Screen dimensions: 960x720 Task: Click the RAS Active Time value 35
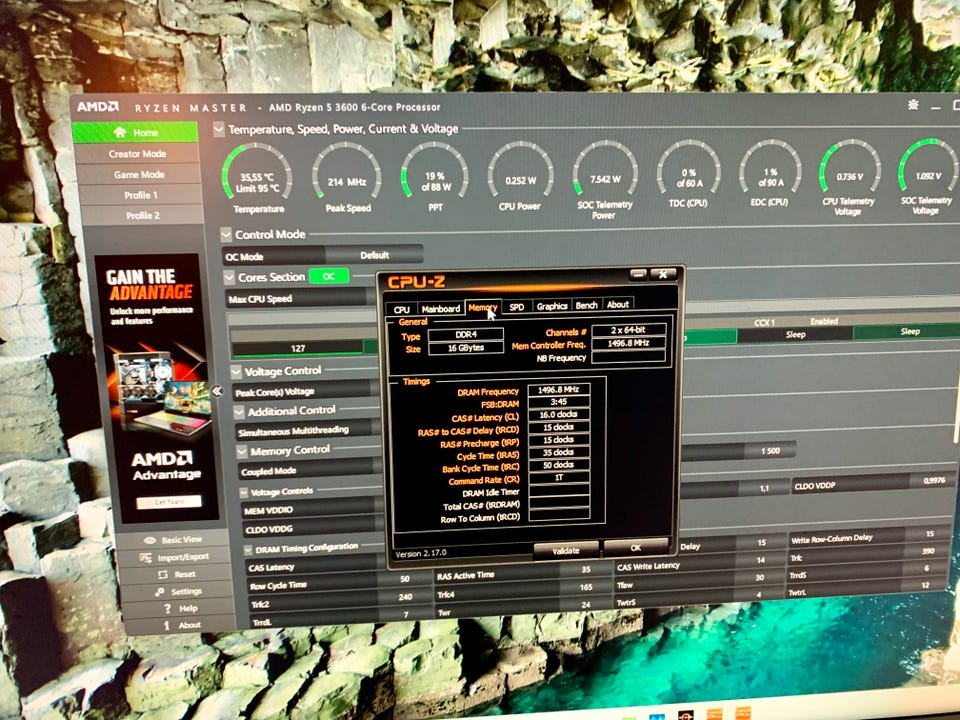tap(585, 569)
